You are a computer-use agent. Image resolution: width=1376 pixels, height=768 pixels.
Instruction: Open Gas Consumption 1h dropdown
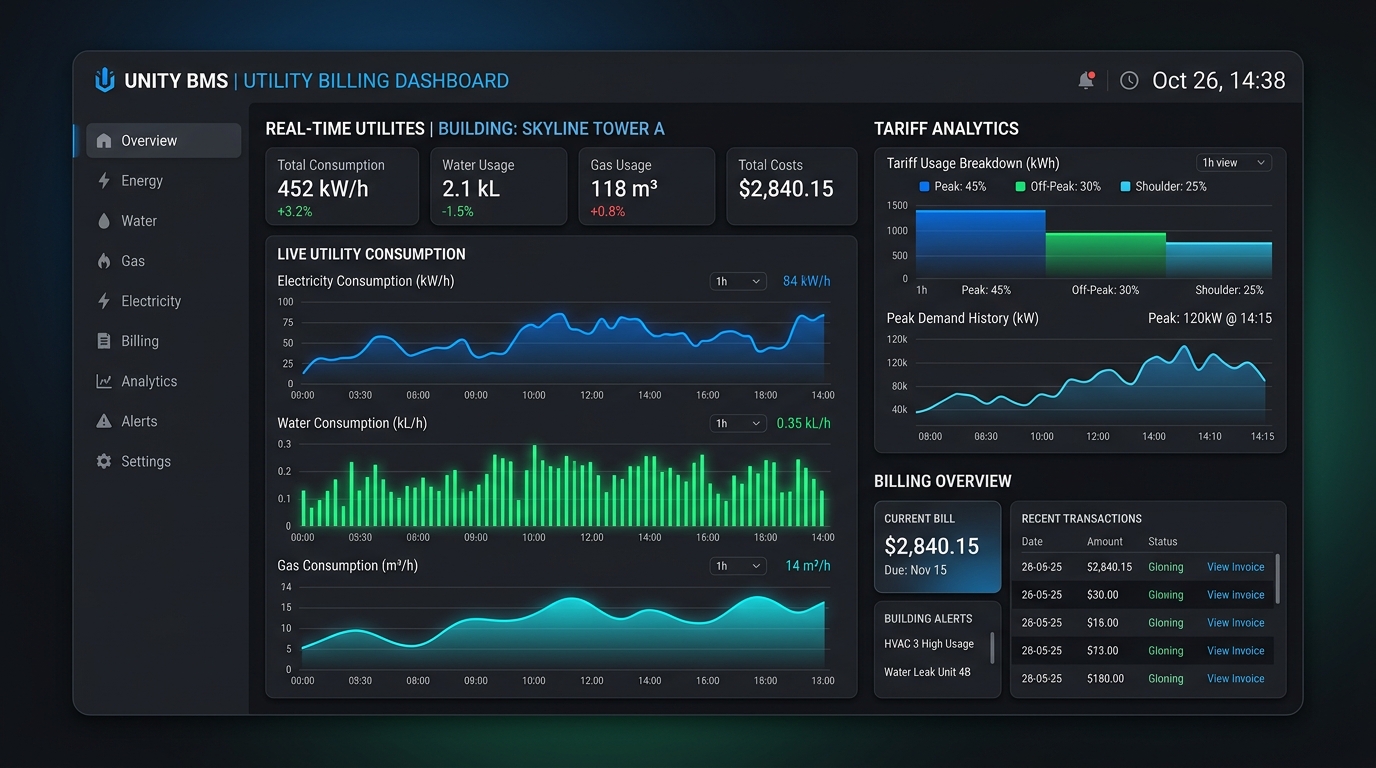point(738,566)
